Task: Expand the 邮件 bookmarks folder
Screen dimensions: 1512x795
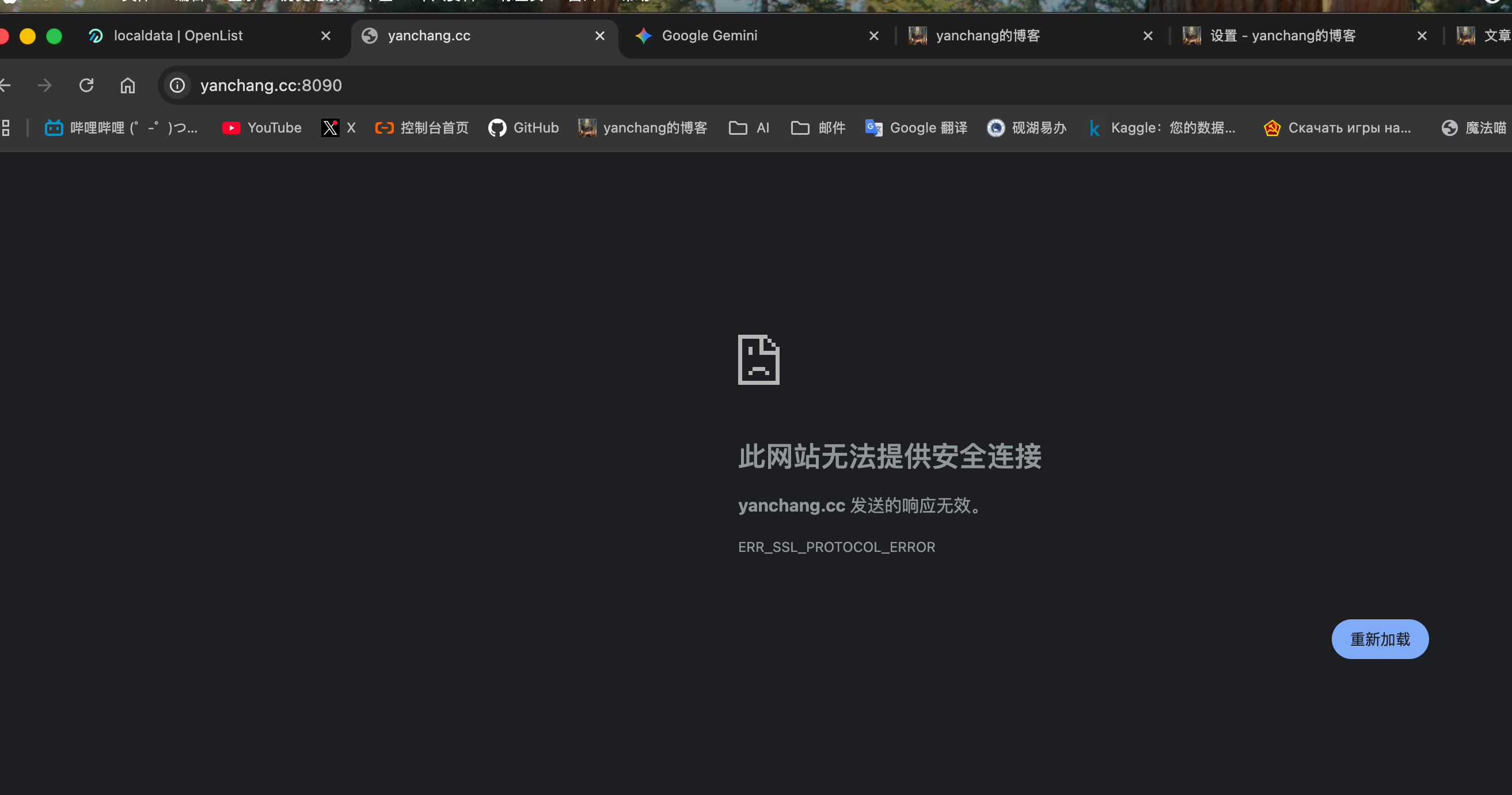Action: point(818,128)
